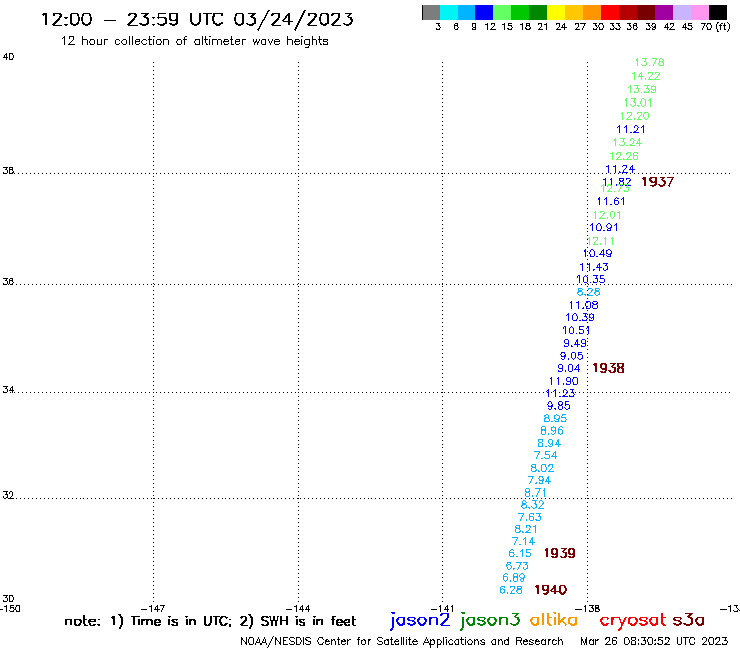Click the 1938 pass time label
The height and width of the screenshot is (650, 740).
608,368
